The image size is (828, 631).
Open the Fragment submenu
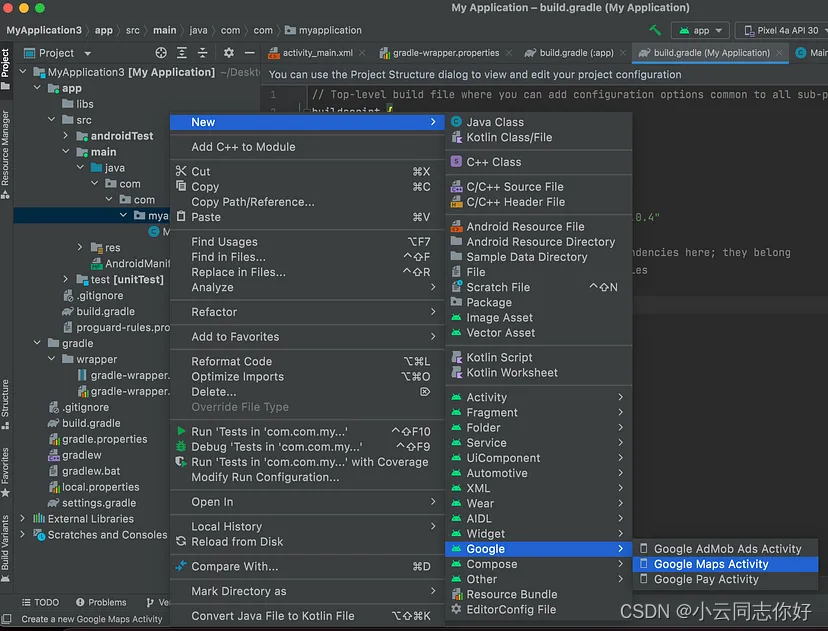pos(539,412)
